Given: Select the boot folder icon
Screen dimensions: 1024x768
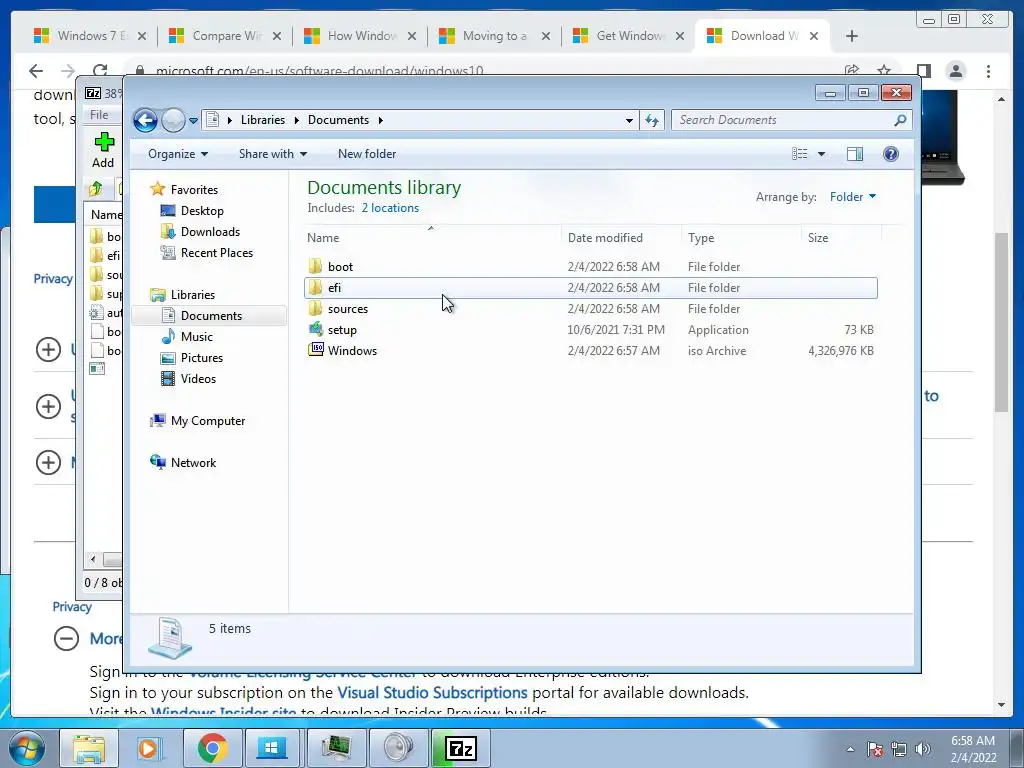Looking at the screenshot, I should tap(315, 266).
